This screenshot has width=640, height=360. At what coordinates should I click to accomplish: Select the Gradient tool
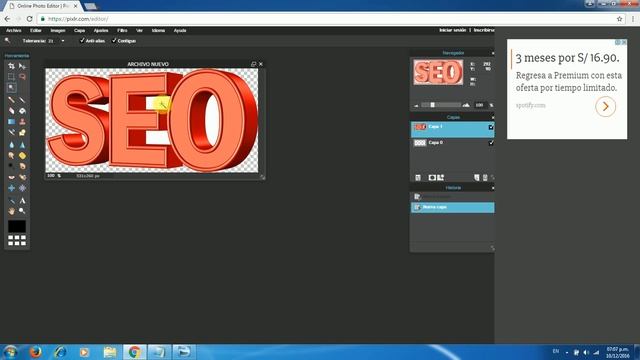coord(11,122)
